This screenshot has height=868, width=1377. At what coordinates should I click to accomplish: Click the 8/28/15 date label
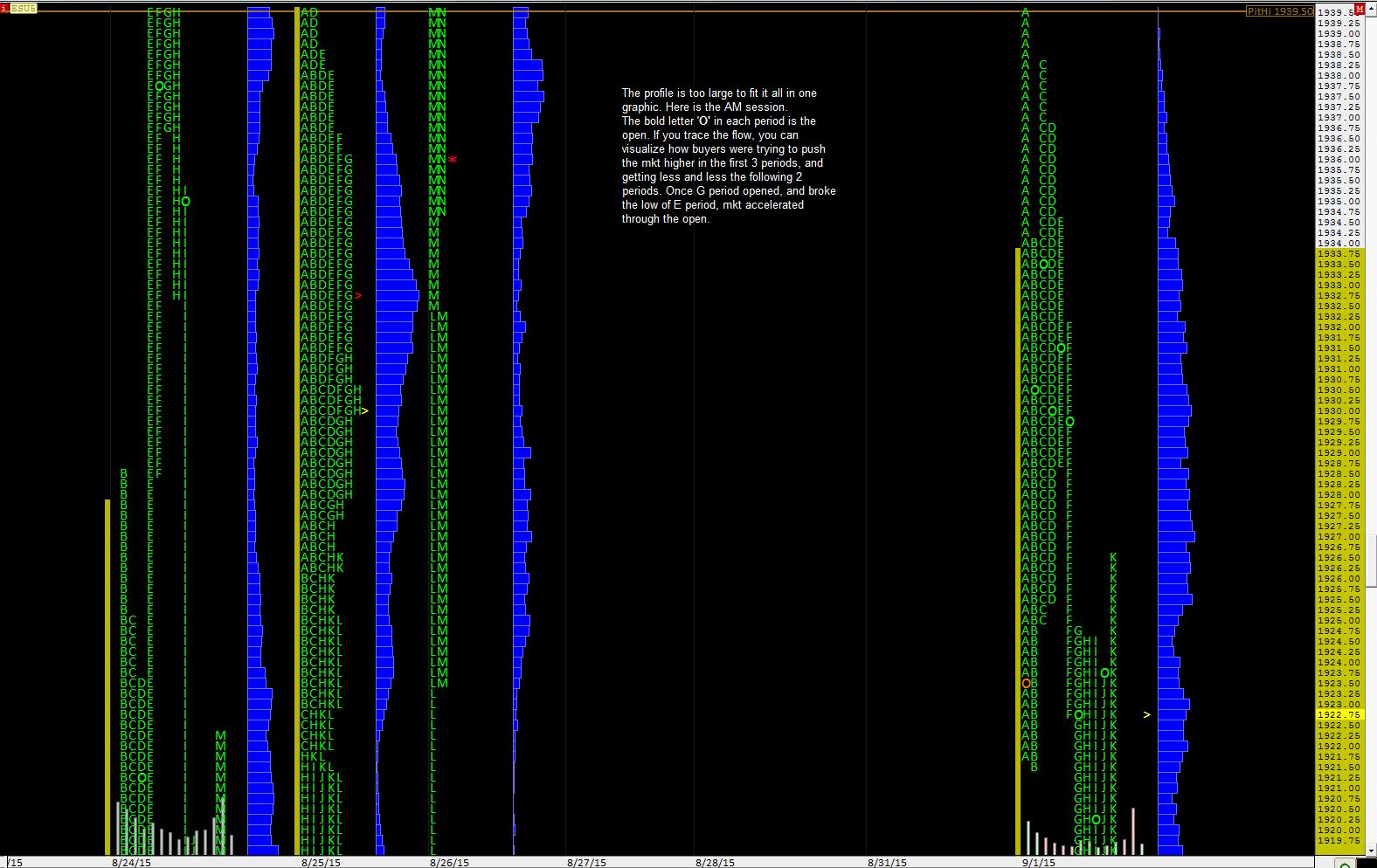[715, 863]
